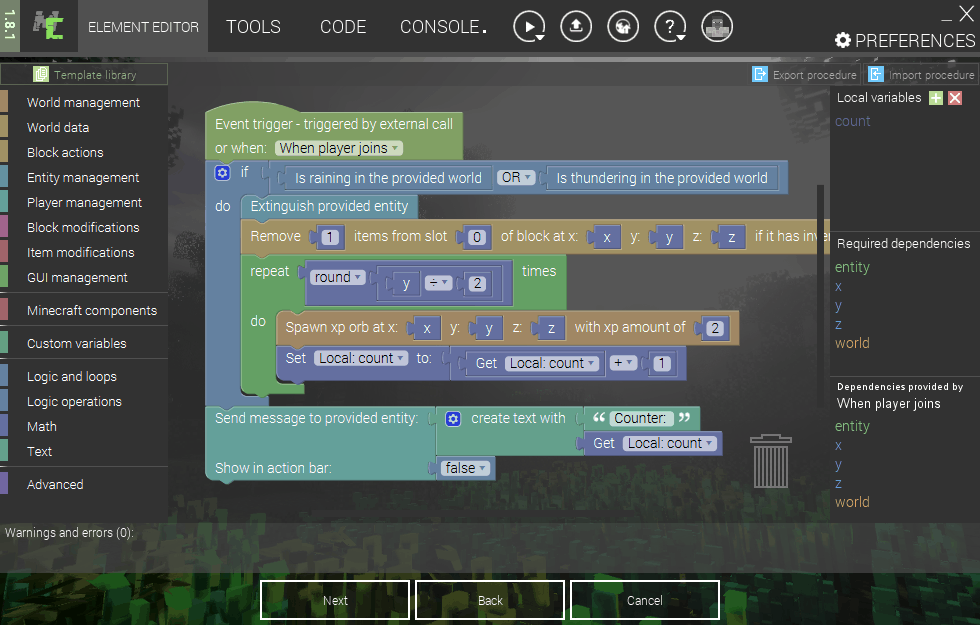The width and height of the screenshot is (980, 625).
Task: Click the Import procedure button
Action: (x=920, y=74)
